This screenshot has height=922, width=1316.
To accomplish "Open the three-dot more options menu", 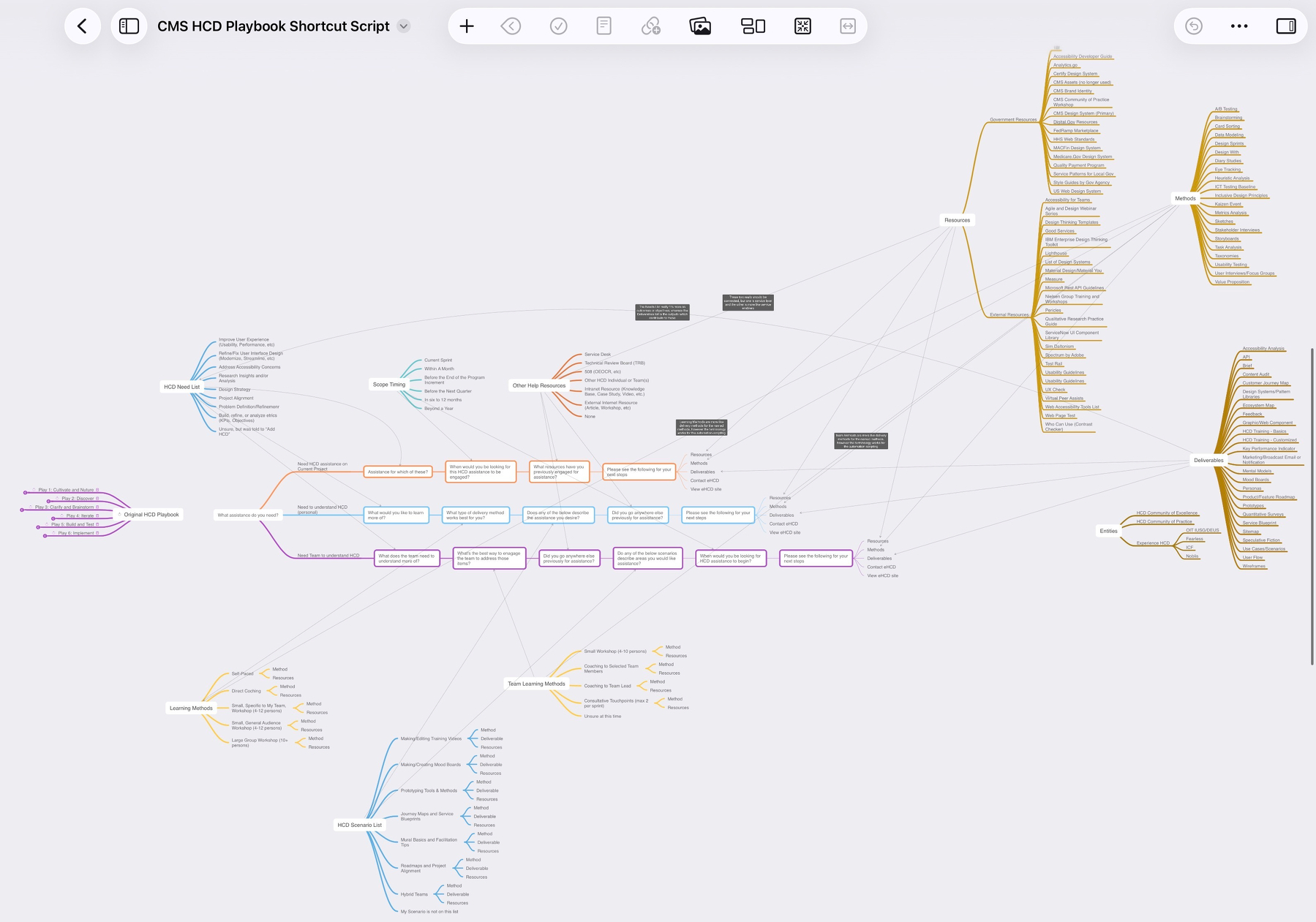I will (x=1238, y=26).
